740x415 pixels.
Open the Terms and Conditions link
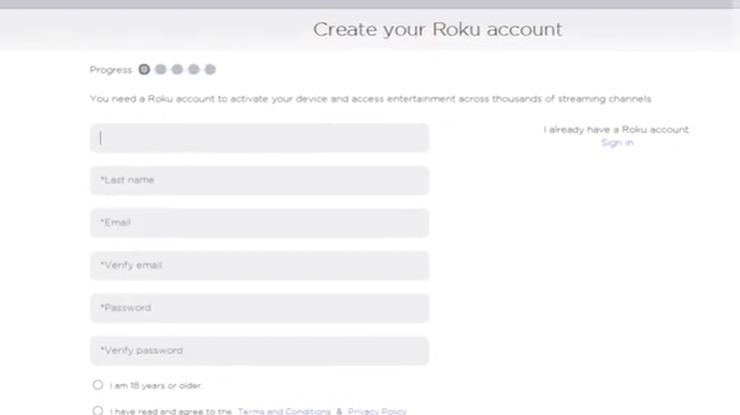[x=284, y=411]
